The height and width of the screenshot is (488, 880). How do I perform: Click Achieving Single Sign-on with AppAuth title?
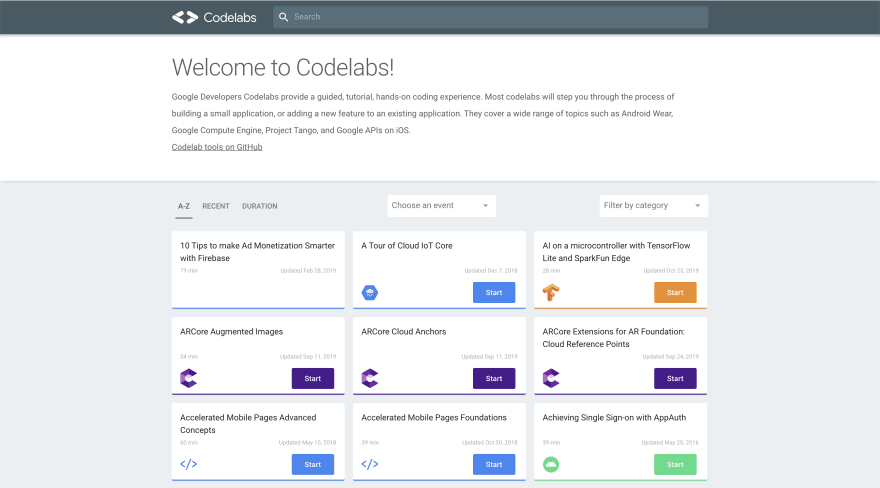tap(614, 417)
